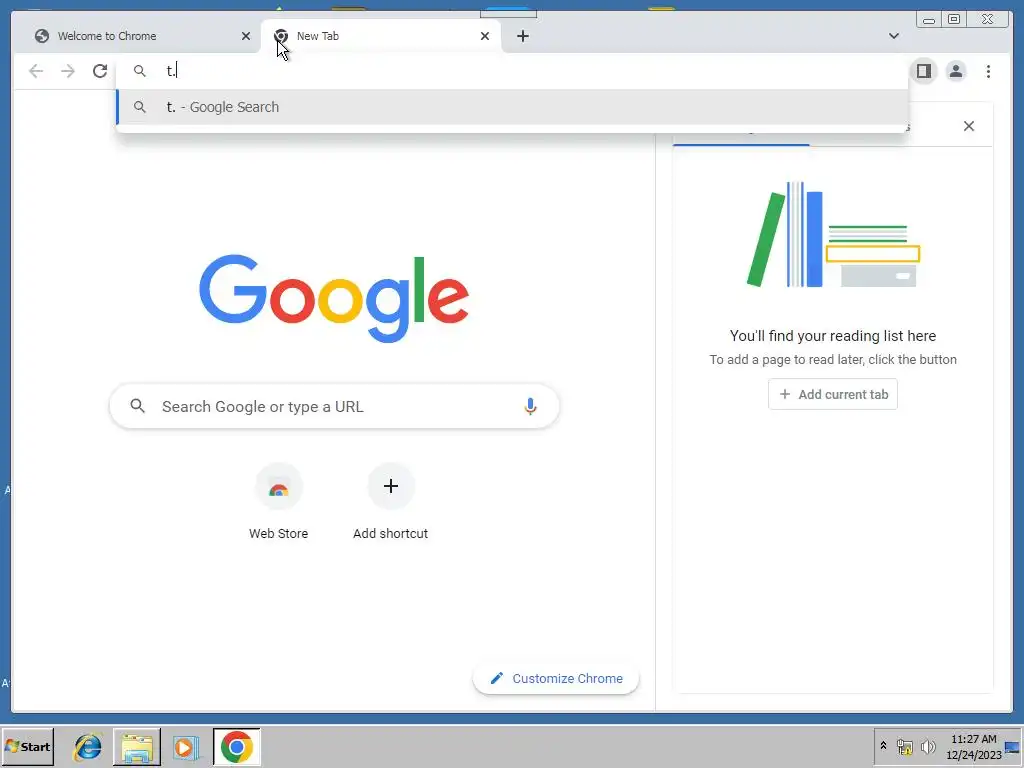
Task: Click the Show desktop tray button
Action: [1013, 746]
